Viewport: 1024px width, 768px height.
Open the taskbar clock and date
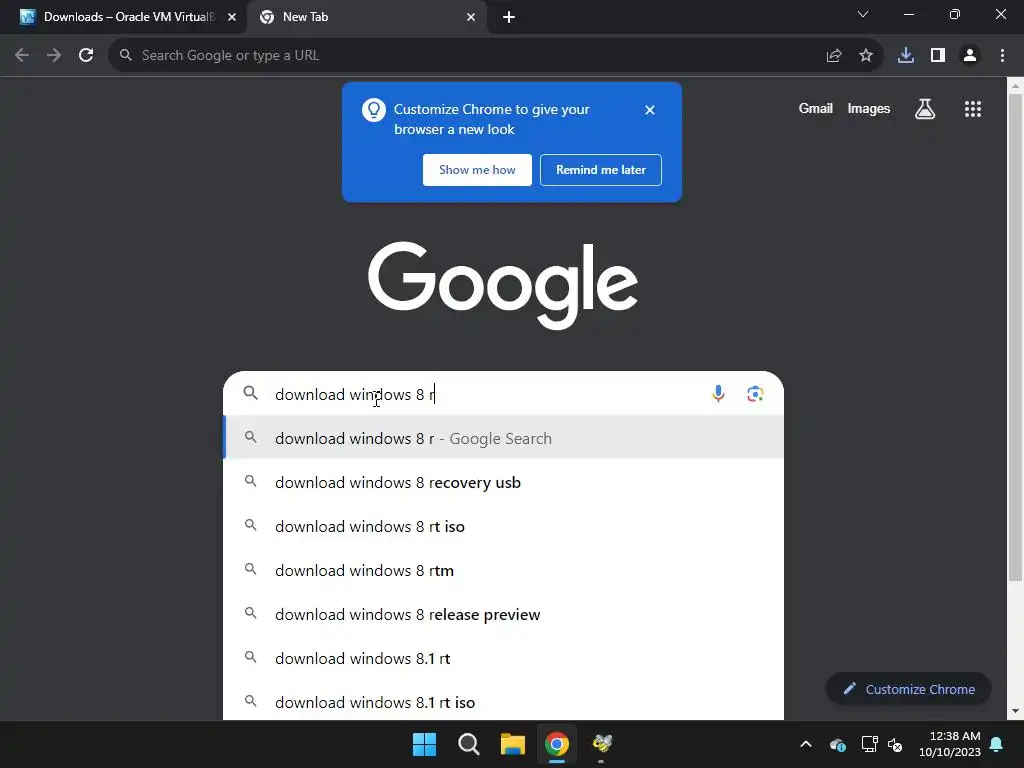point(950,744)
